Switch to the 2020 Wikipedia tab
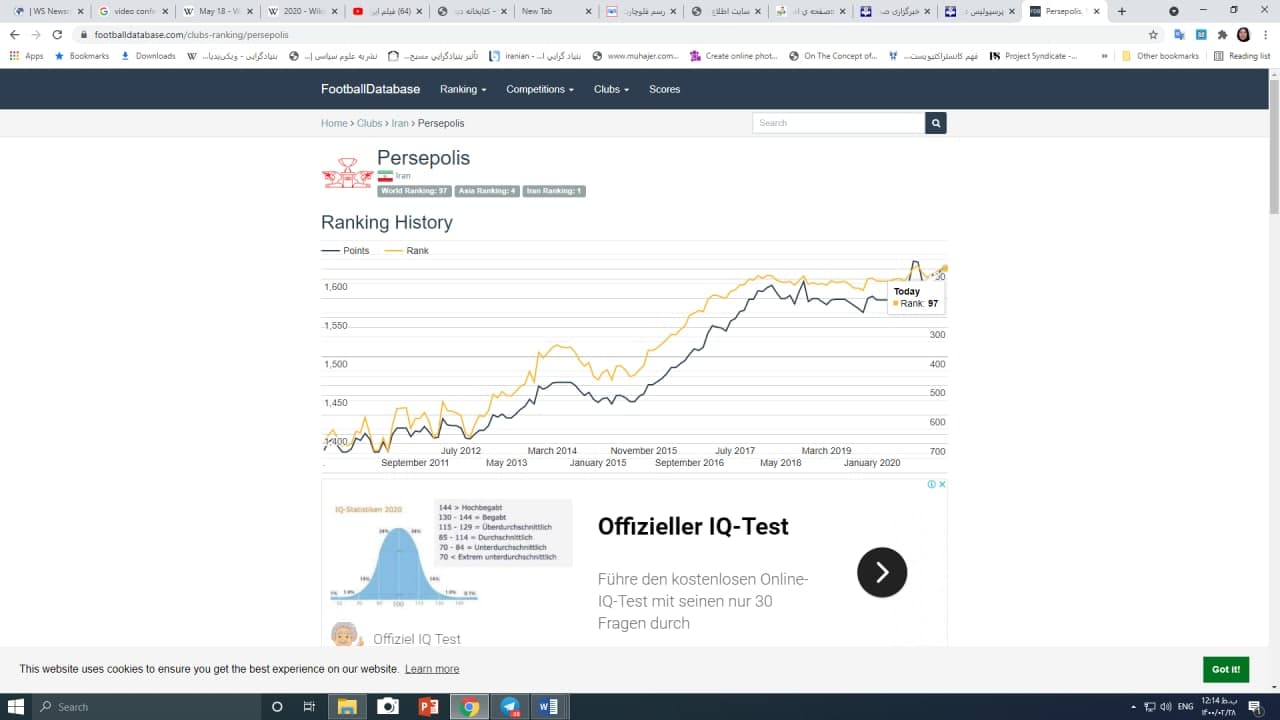 [x=301, y=11]
